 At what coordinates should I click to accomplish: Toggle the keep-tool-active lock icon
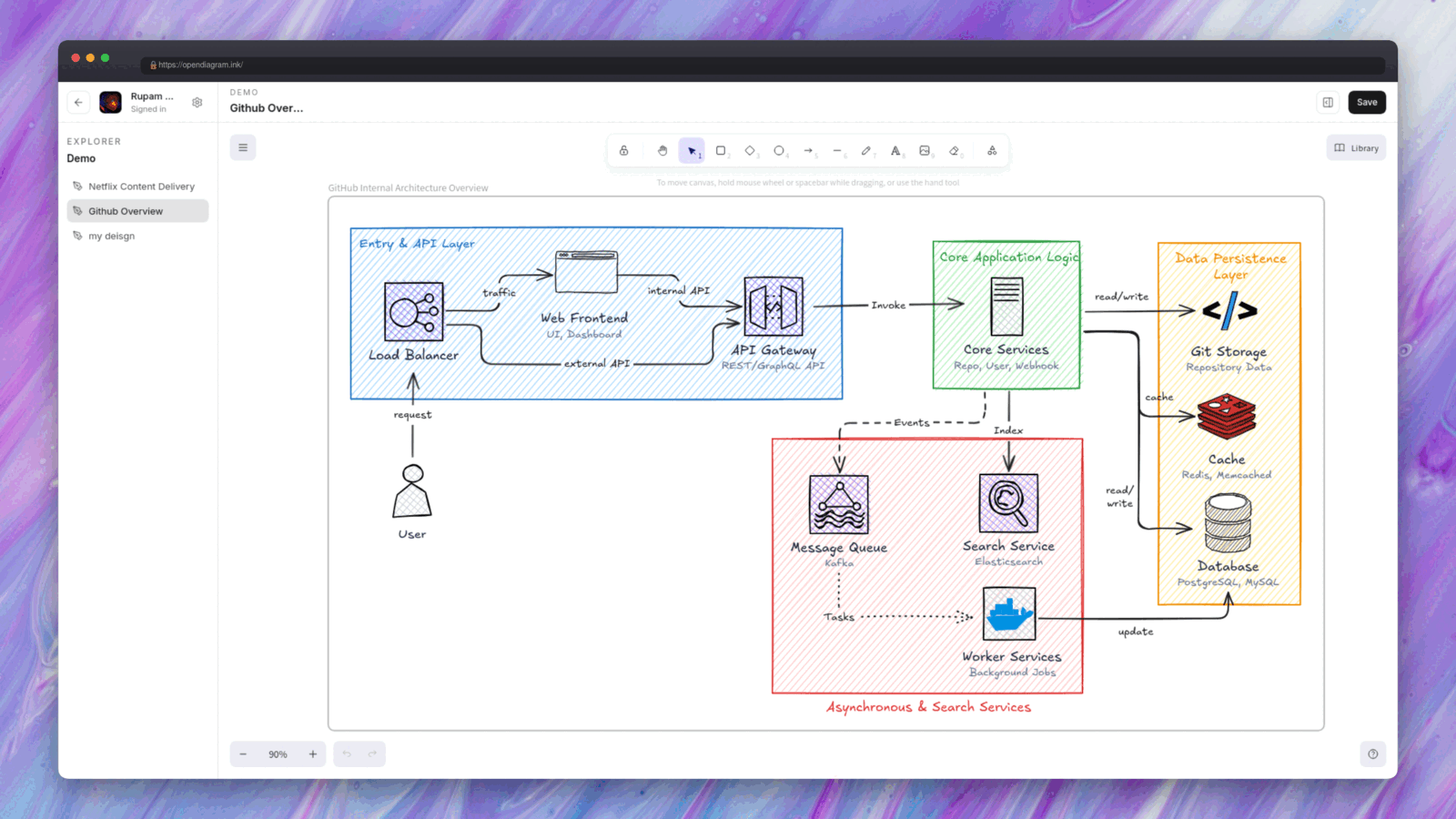tap(624, 151)
